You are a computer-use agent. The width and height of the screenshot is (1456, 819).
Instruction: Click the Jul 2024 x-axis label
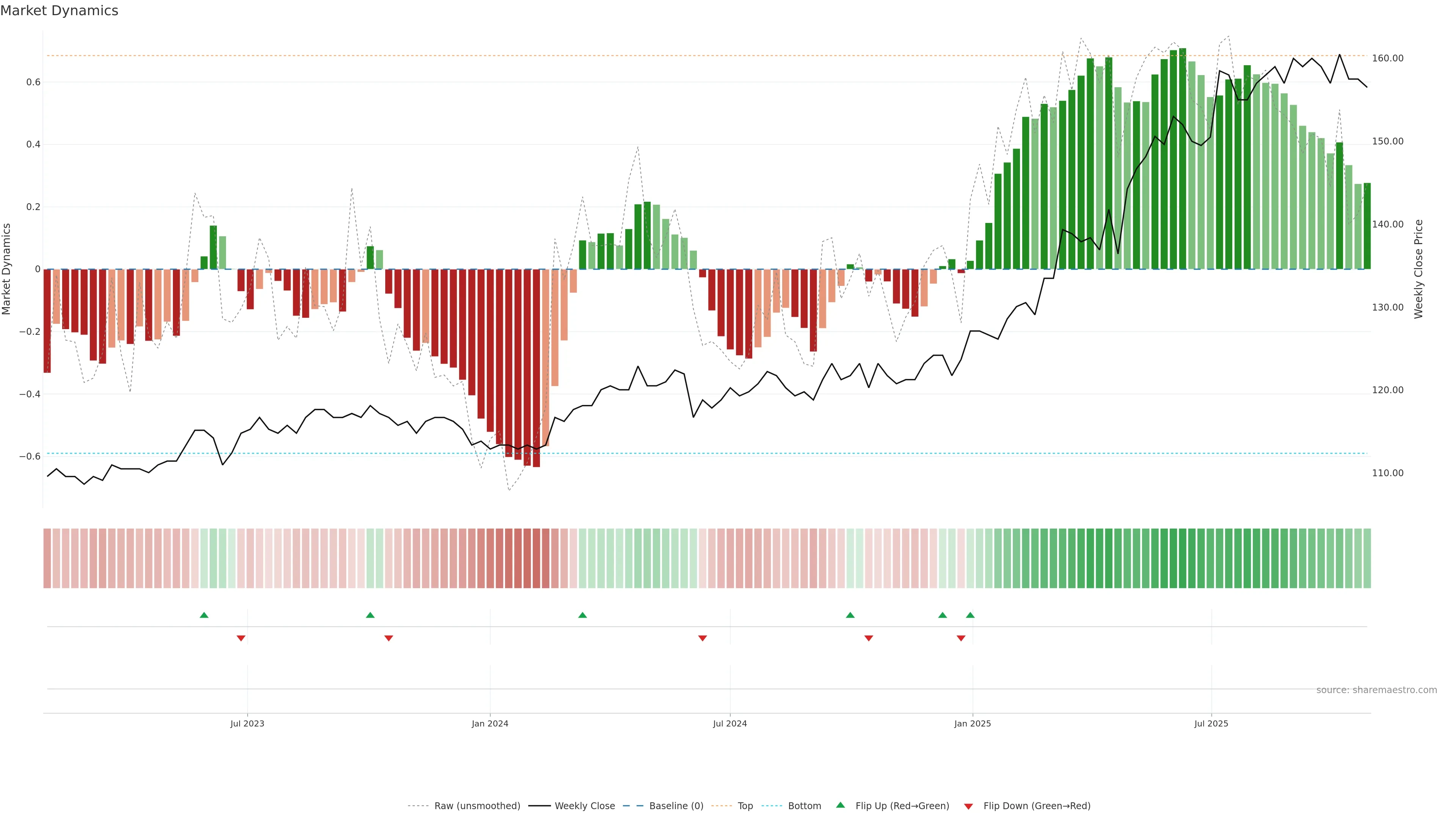(730, 723)
